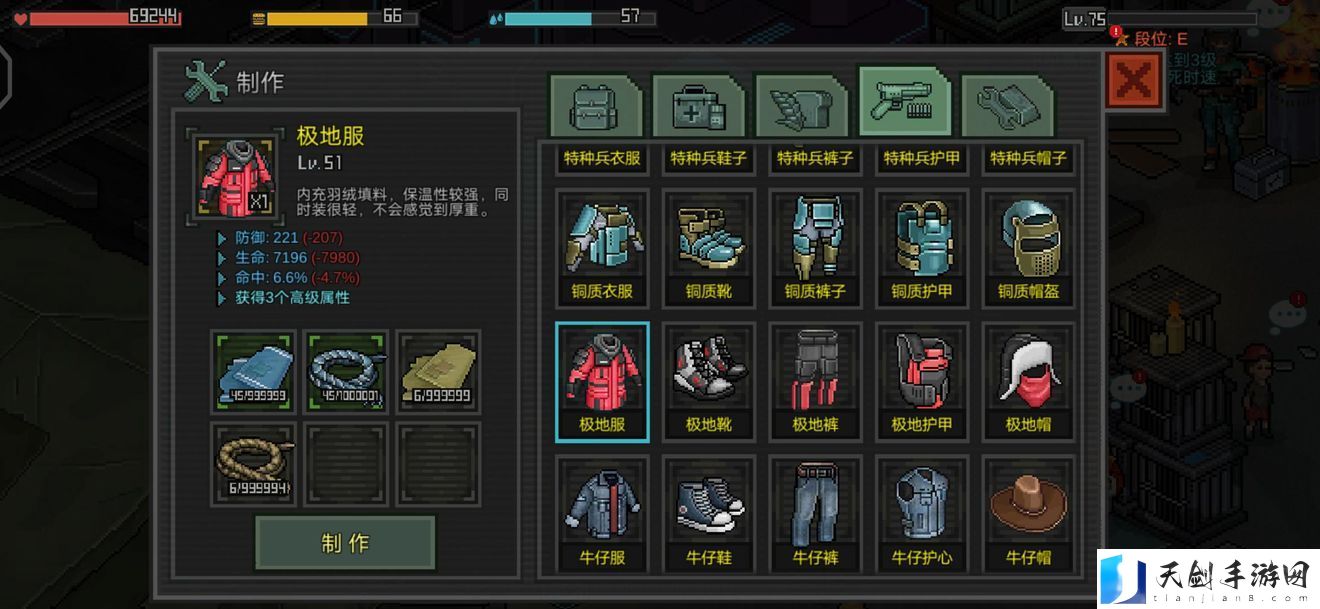This screenshot has width=1320, height=609.
Task: Tap the brown rope material slot
Action: point(252,463)
